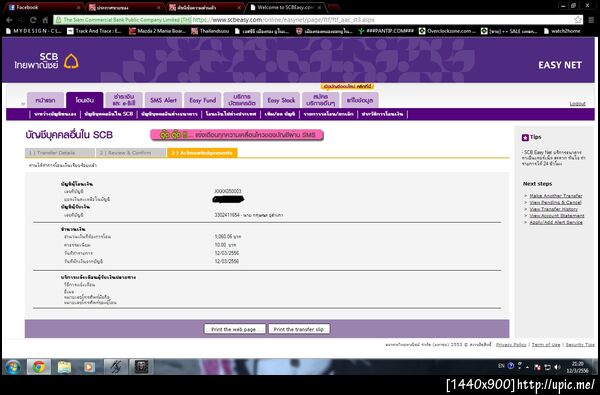Open the MYDESIGN-CL bookmark
This screenshot has height=395, width=600.
coord(34,31)
